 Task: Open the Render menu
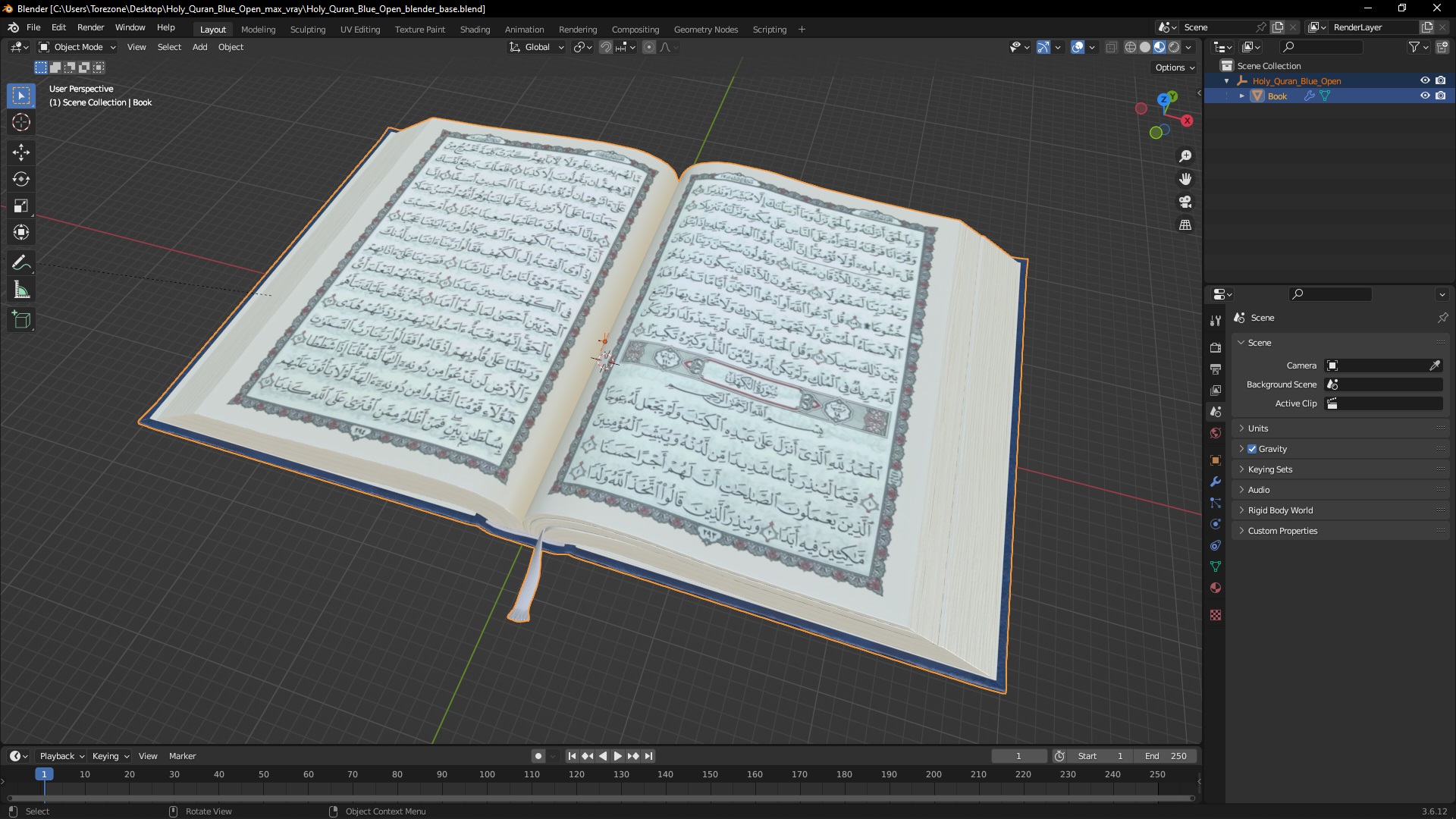coord(90,27)
